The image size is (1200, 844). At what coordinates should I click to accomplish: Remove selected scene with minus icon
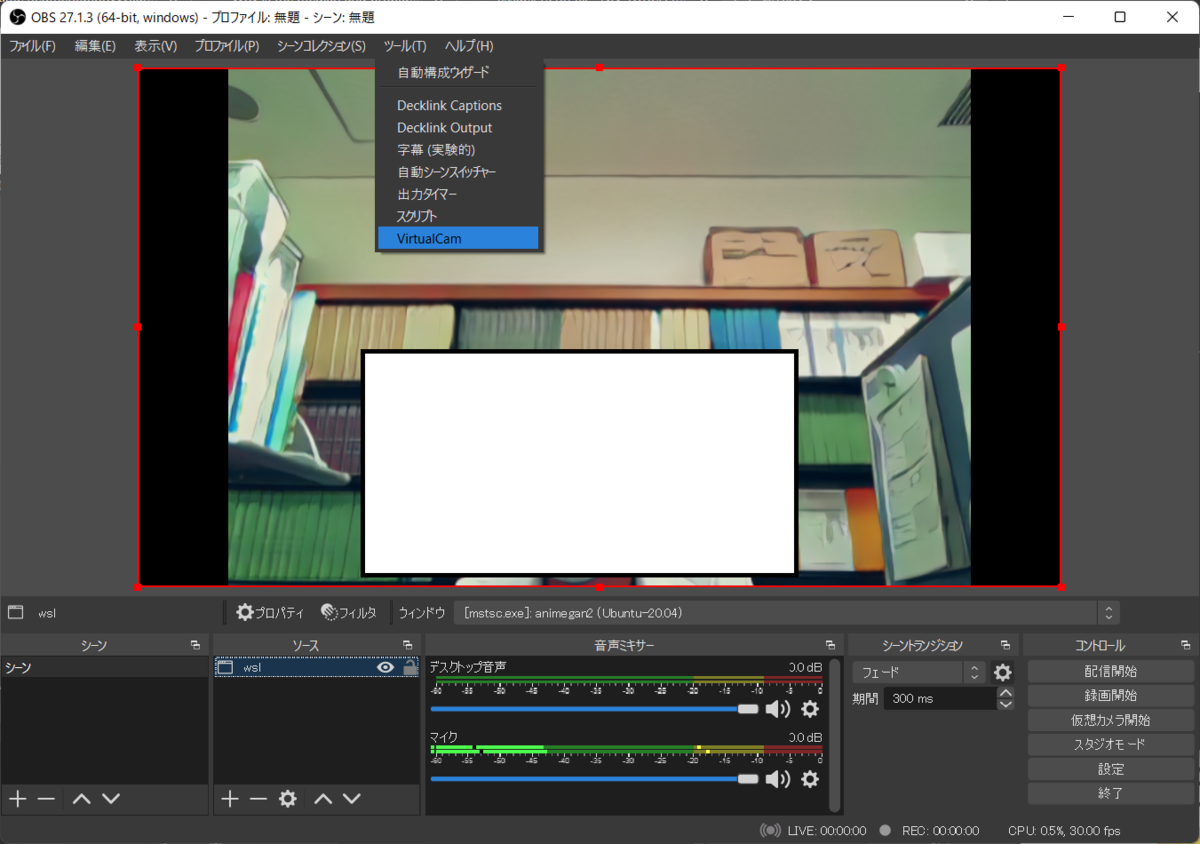coord(46,798)
